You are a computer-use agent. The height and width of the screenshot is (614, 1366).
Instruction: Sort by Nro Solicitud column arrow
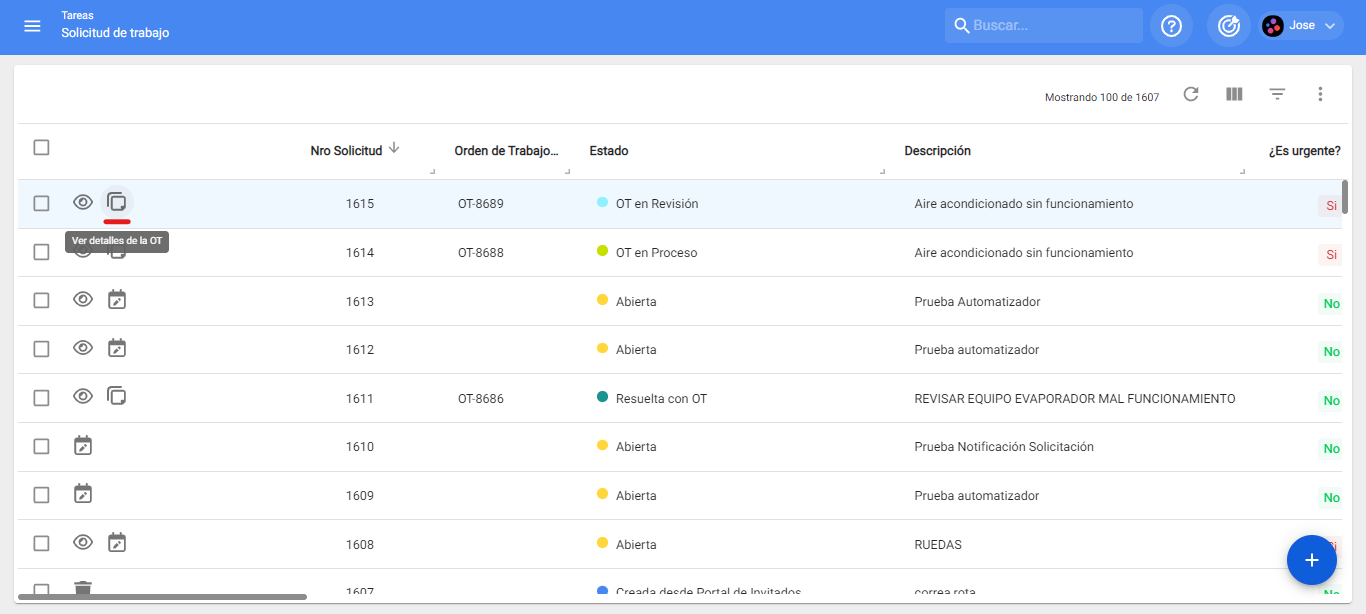[394, 148]
